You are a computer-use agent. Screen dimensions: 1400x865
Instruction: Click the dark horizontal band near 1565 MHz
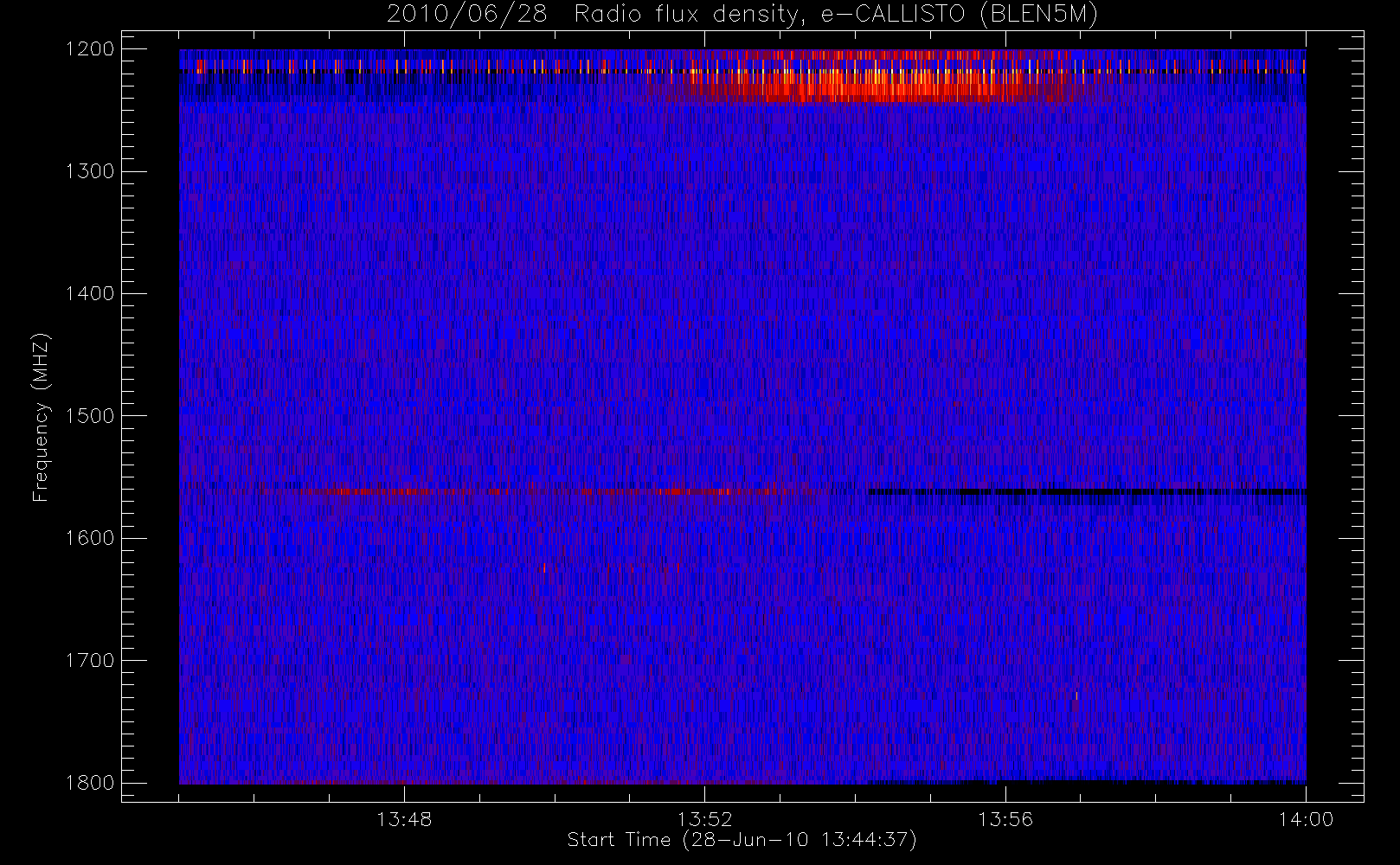1087,492
